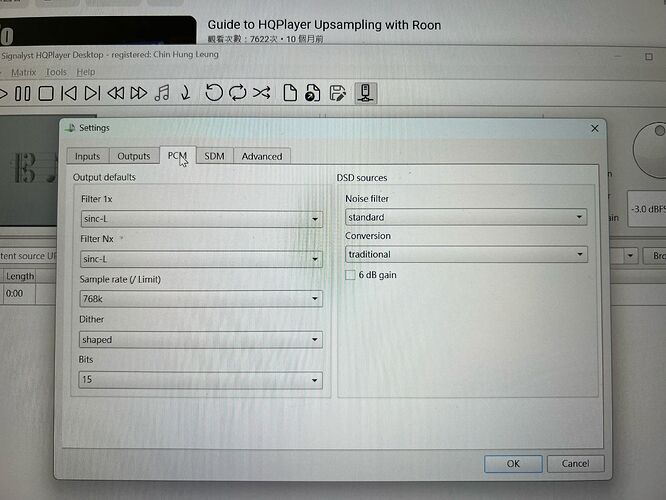Open the Filter Nx dropdown

(x=201, y=259)
